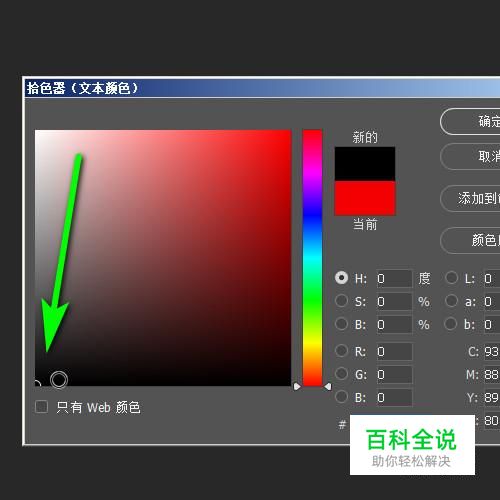
Task: Enable the 只有 Web 颜色 checkbox
Action: [x=41, y=407]
